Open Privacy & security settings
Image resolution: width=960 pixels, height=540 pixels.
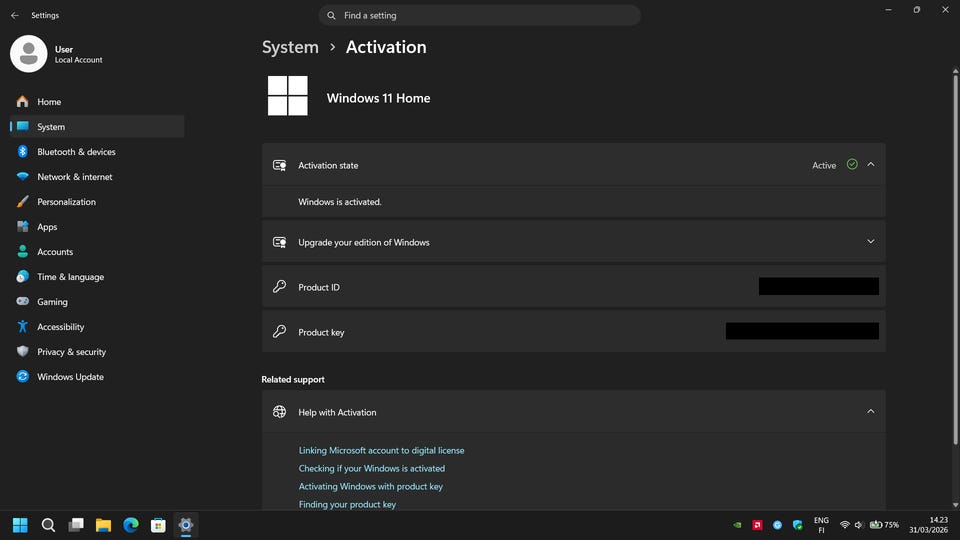[x=71, y=352]
